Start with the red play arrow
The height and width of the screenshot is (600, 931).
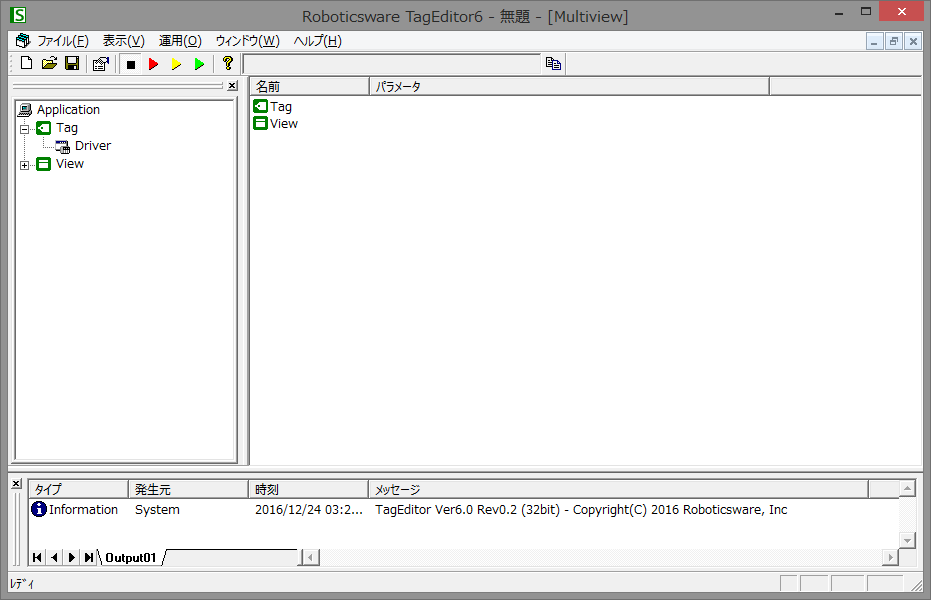click(153, 64)
